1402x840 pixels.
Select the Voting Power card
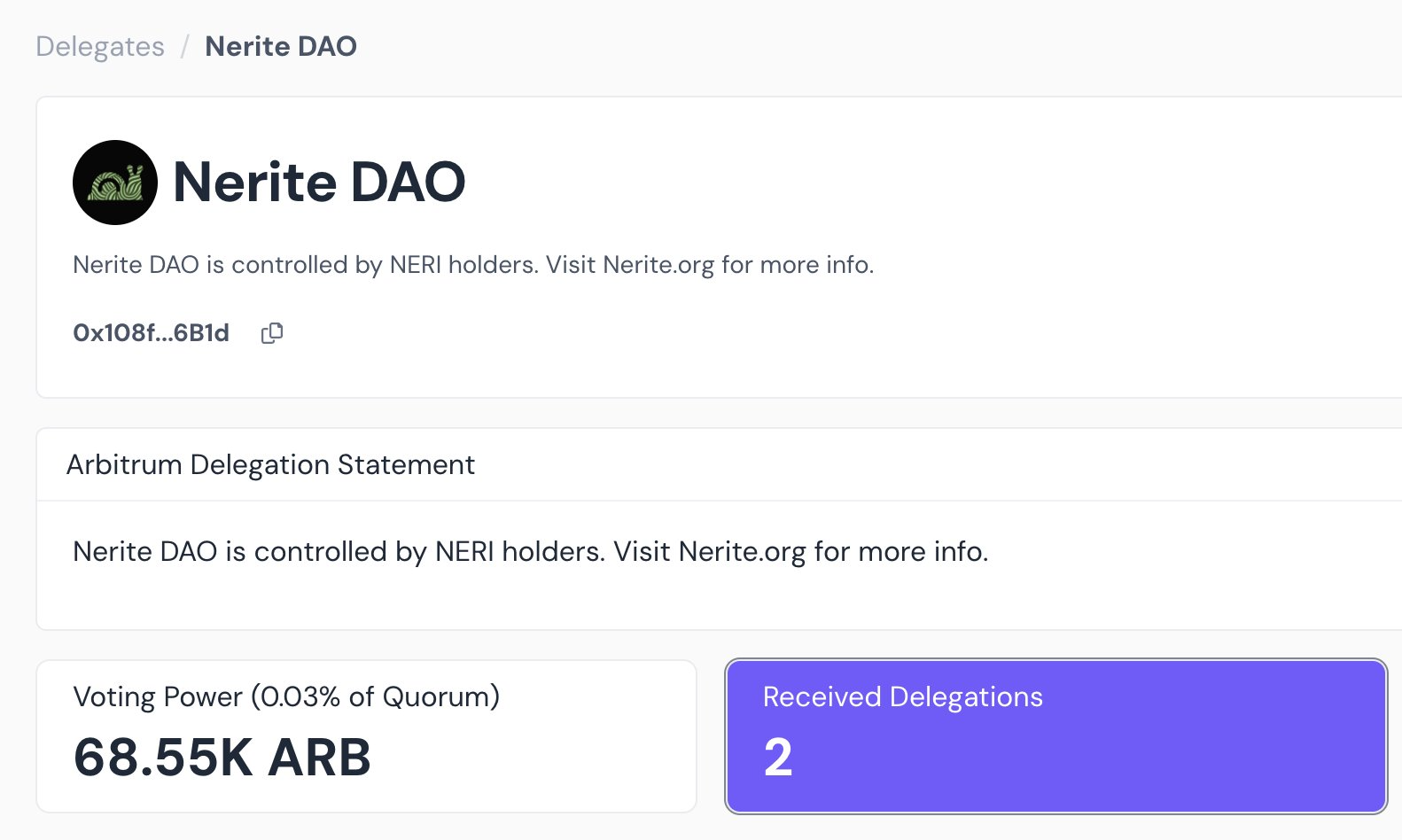click(x=366, y=736)
